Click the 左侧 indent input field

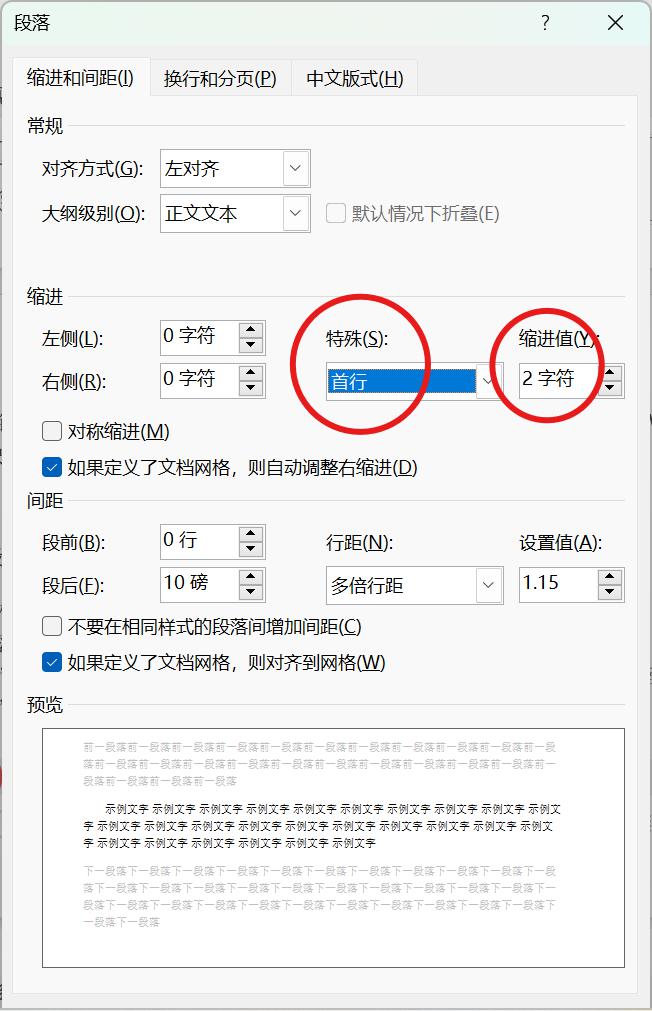[199, 337]
